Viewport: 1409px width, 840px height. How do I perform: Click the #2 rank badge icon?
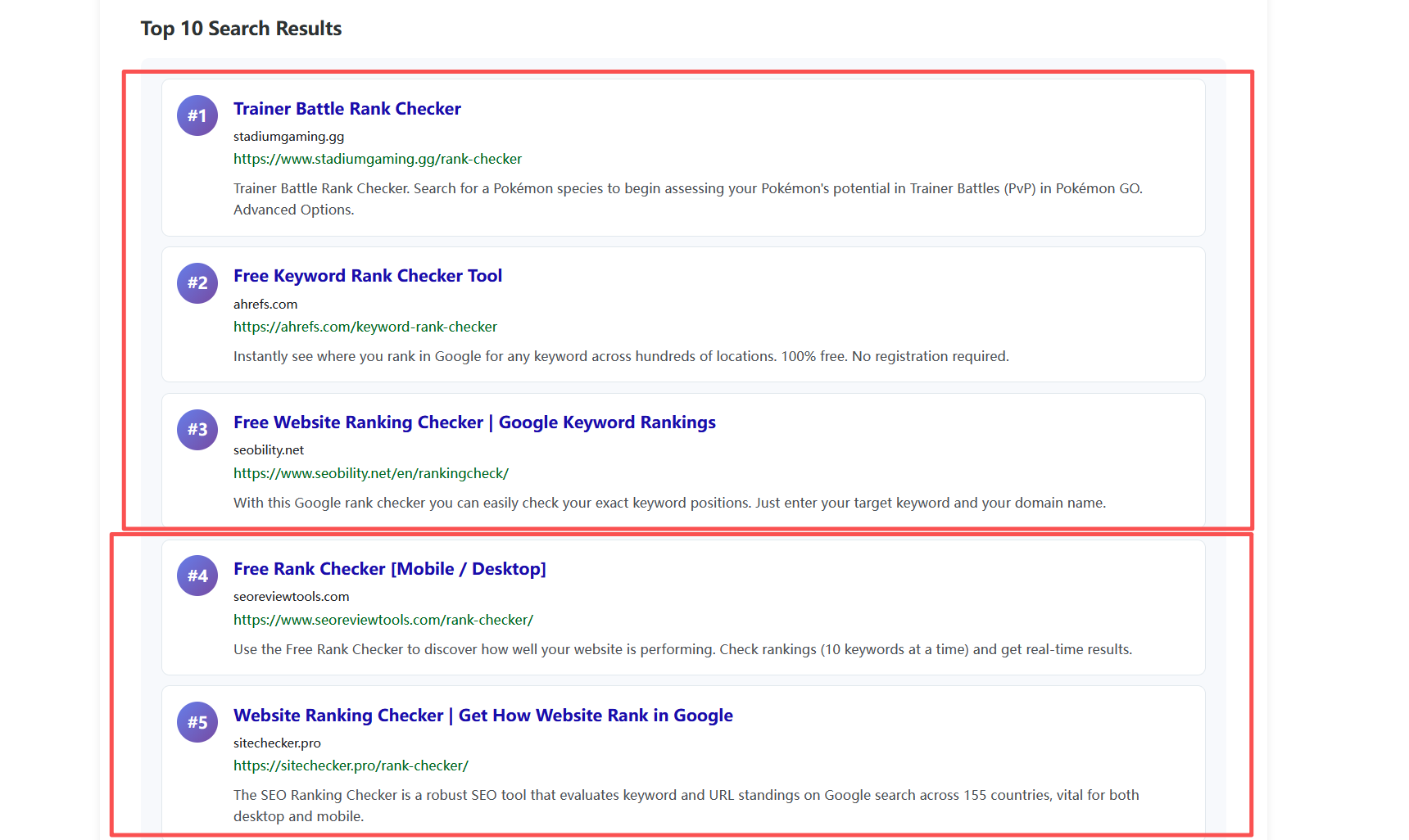click(197, 283)
